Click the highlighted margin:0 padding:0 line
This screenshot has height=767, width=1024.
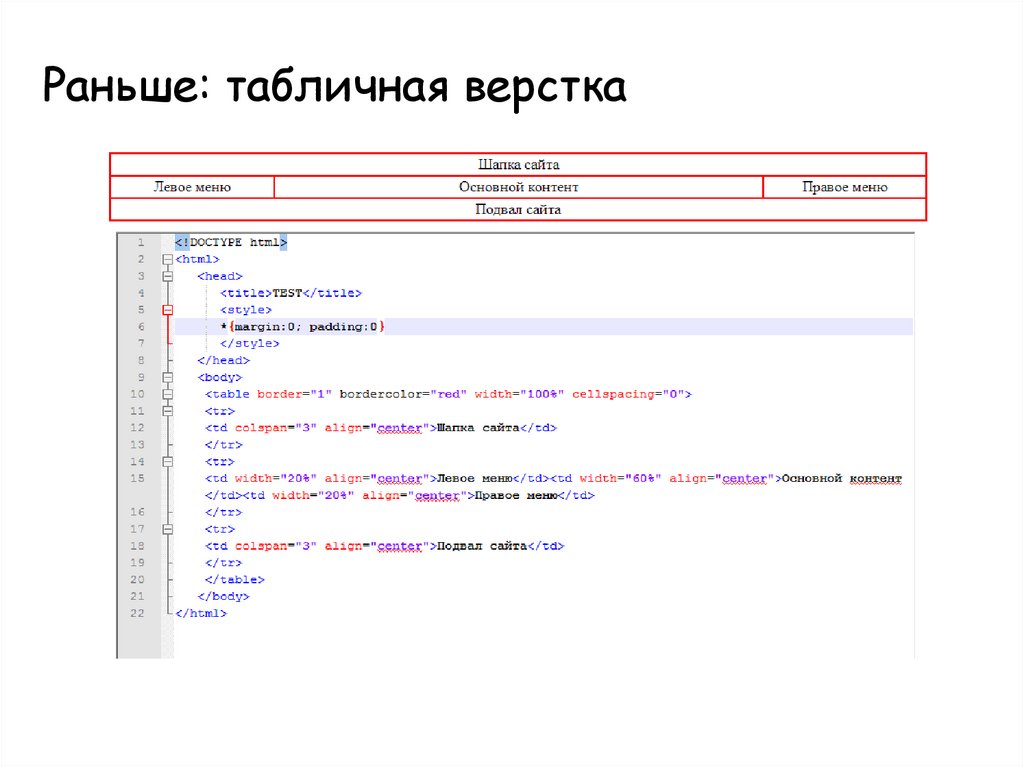(x=302, y=327)
